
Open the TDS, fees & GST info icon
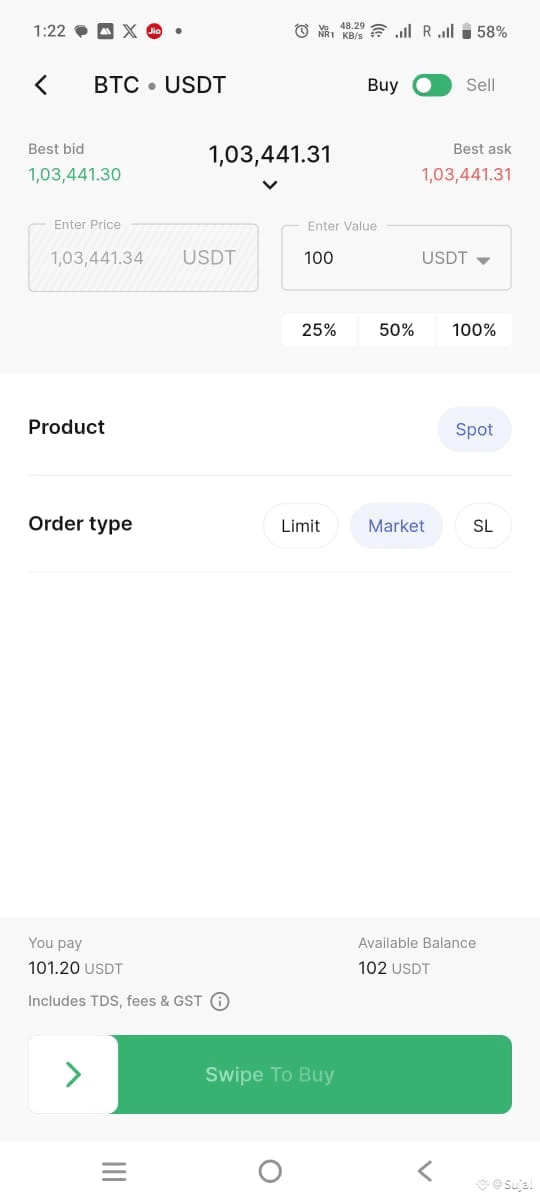coord(220,1001)
